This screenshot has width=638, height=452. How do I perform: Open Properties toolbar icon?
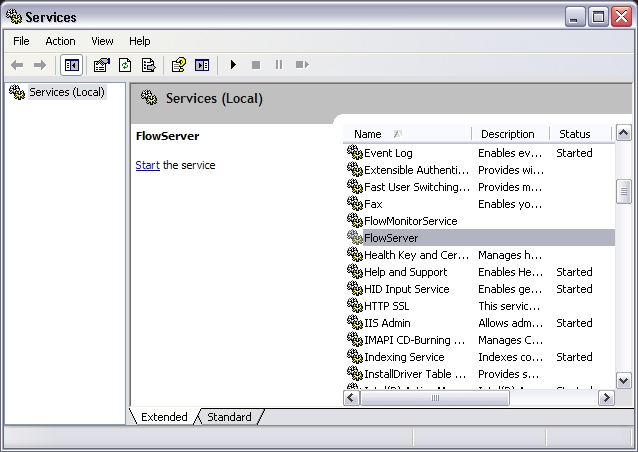point(102,65)
